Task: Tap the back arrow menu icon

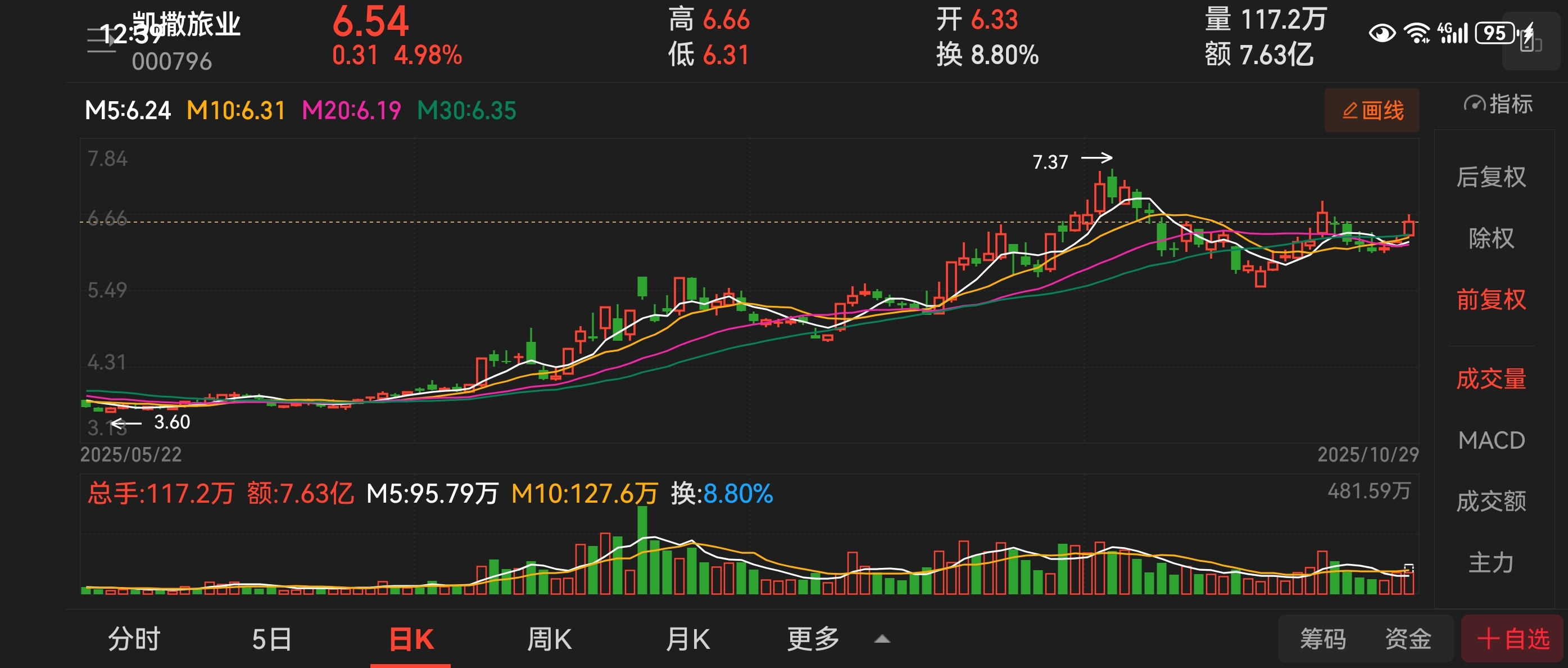Action: 102,41
